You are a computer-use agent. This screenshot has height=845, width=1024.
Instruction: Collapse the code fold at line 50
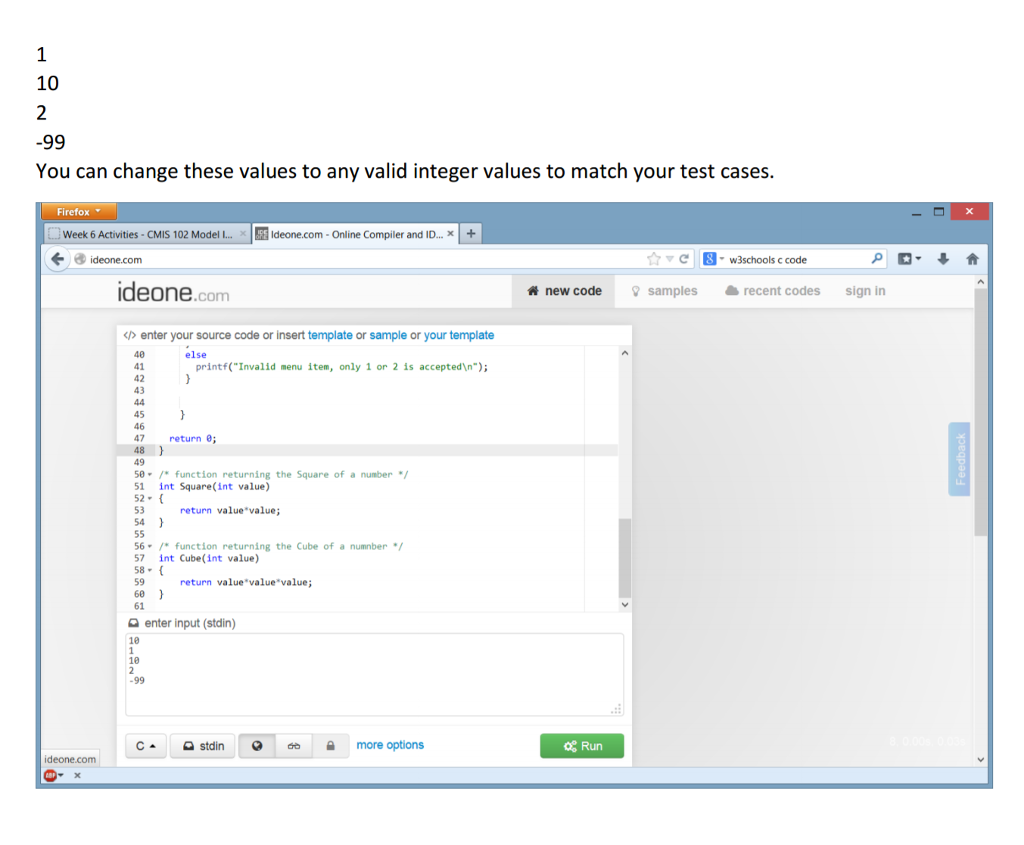tap(149, 475)
